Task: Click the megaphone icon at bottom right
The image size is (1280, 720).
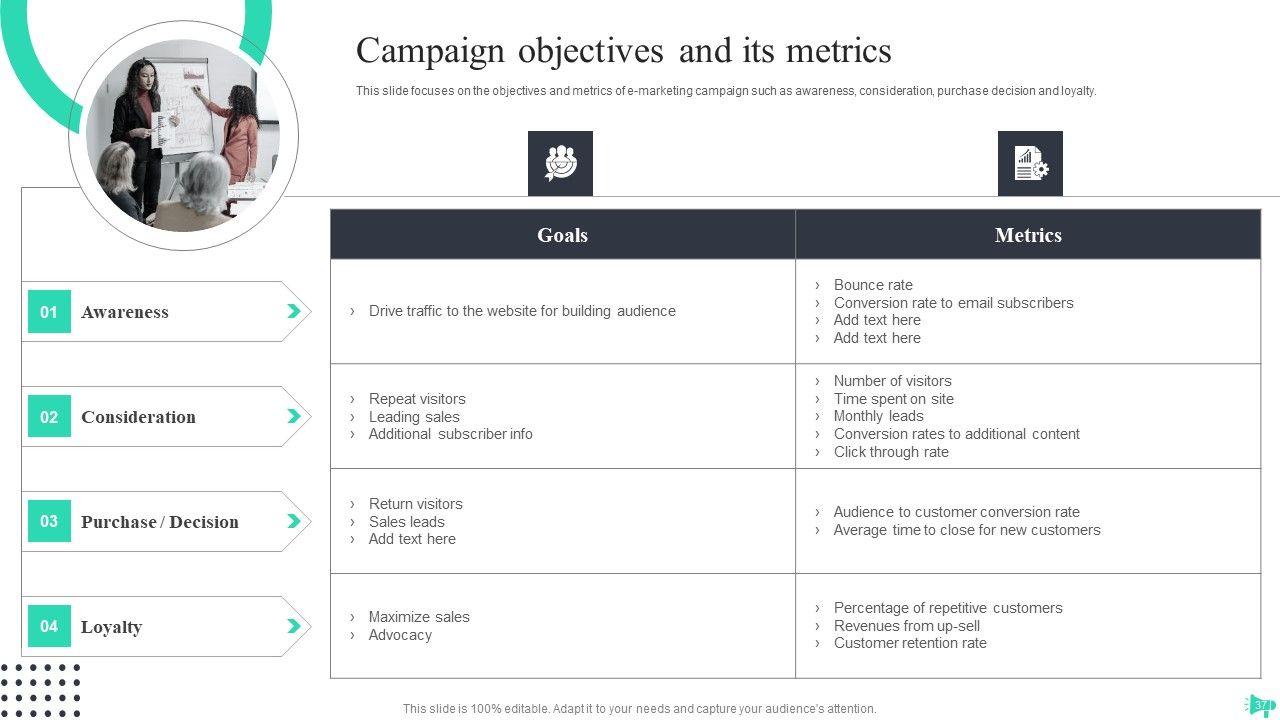Action: [1259, 704]
